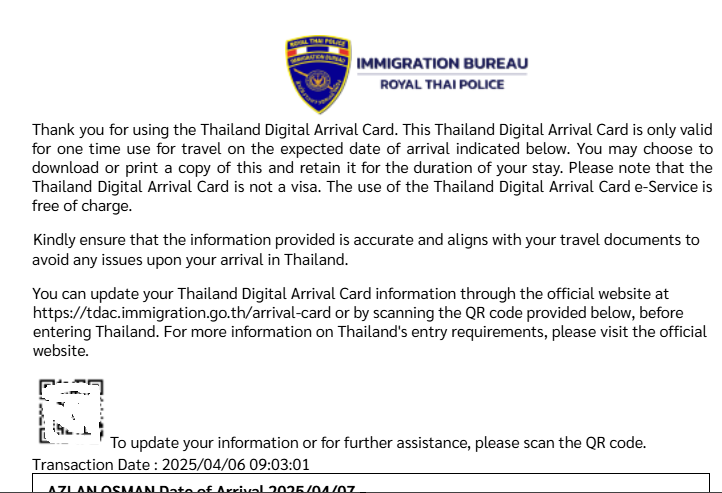Image resolution: width=722 pixels, height=493 pixels.
Task: Click the IMMIGRATION BUREAU heading text
Action: coord(442,63)
